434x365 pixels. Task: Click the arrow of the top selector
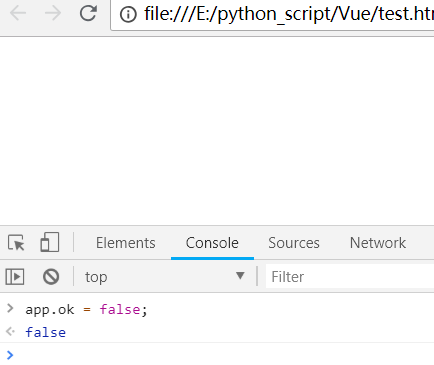(x=240, y=276)
